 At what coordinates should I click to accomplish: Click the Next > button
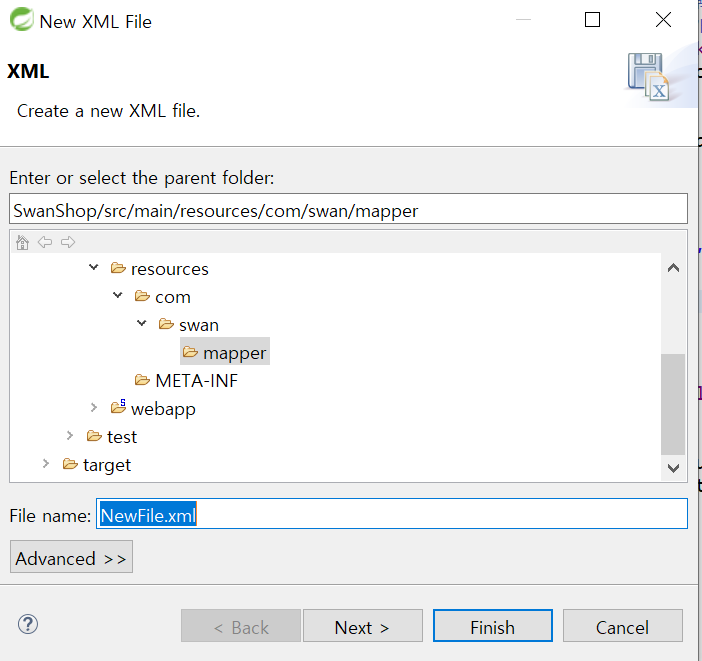(x=363, y=626)
